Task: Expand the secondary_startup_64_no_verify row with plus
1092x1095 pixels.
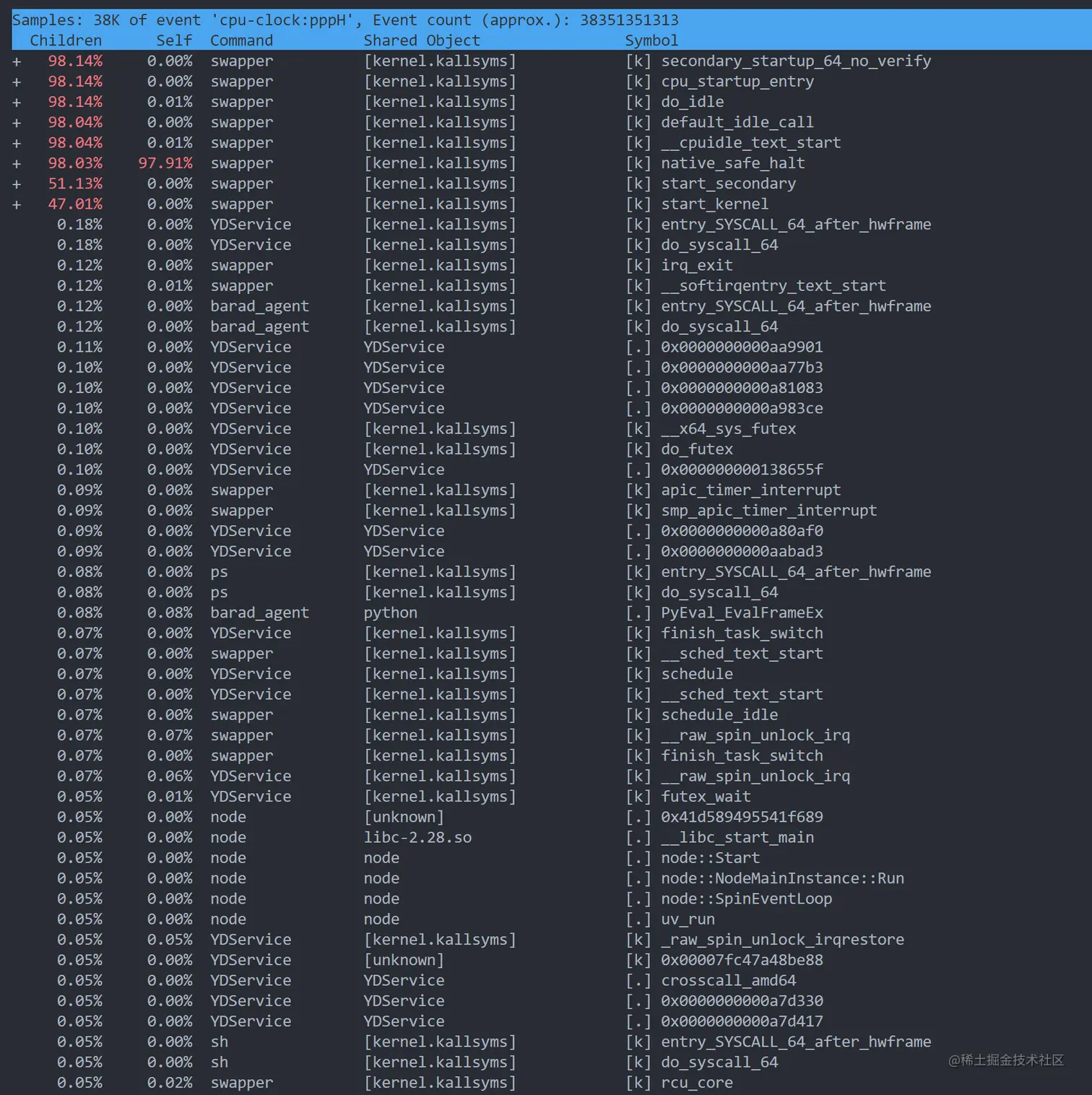Action: (17, 62)
